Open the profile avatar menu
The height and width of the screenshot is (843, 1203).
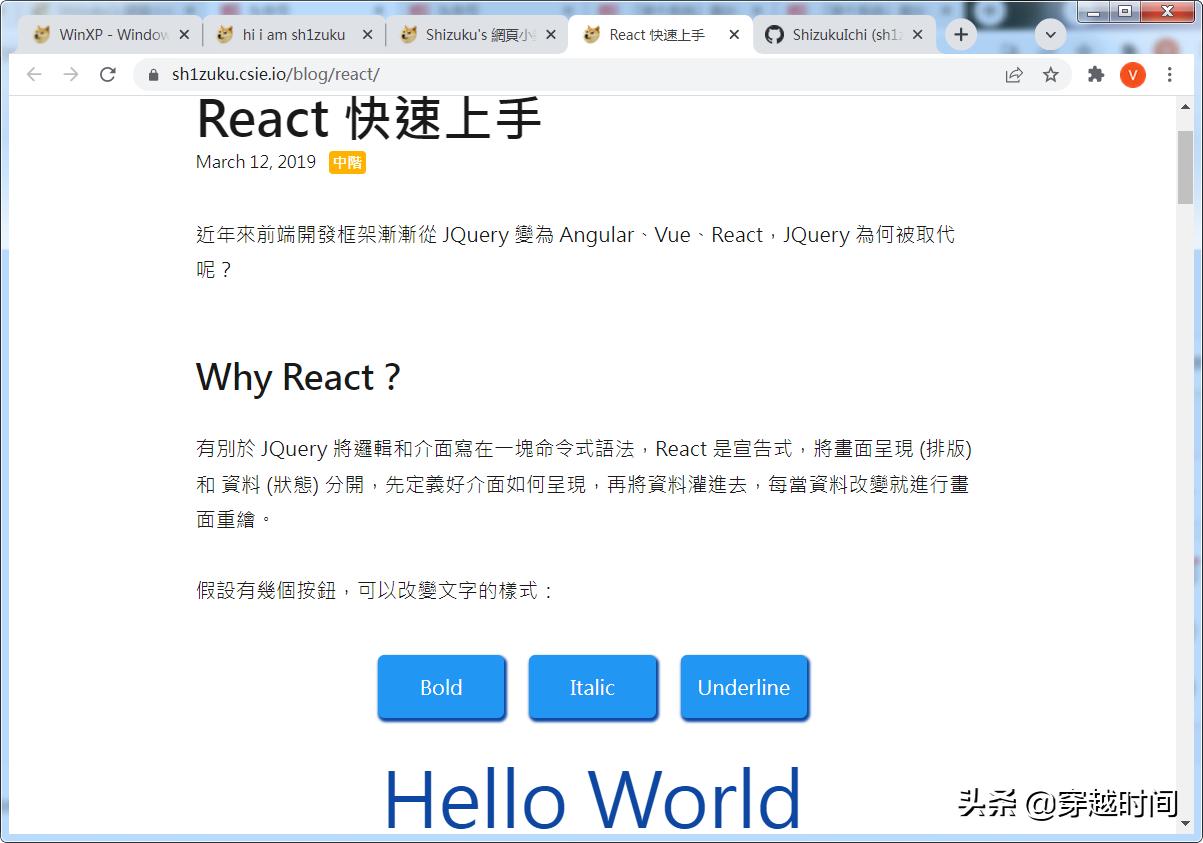[x=1132, y=74]
